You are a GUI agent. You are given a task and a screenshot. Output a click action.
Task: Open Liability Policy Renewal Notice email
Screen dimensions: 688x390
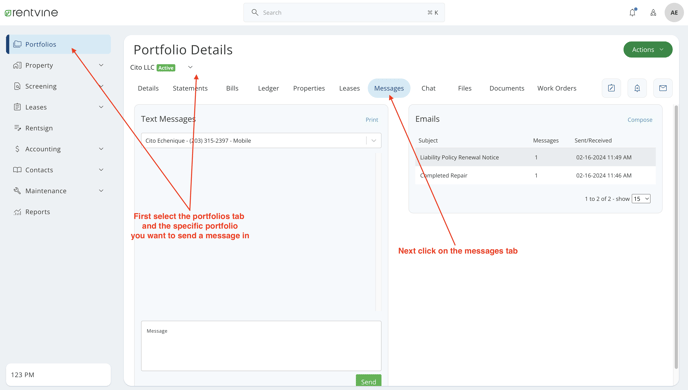(x=535, y=157)
